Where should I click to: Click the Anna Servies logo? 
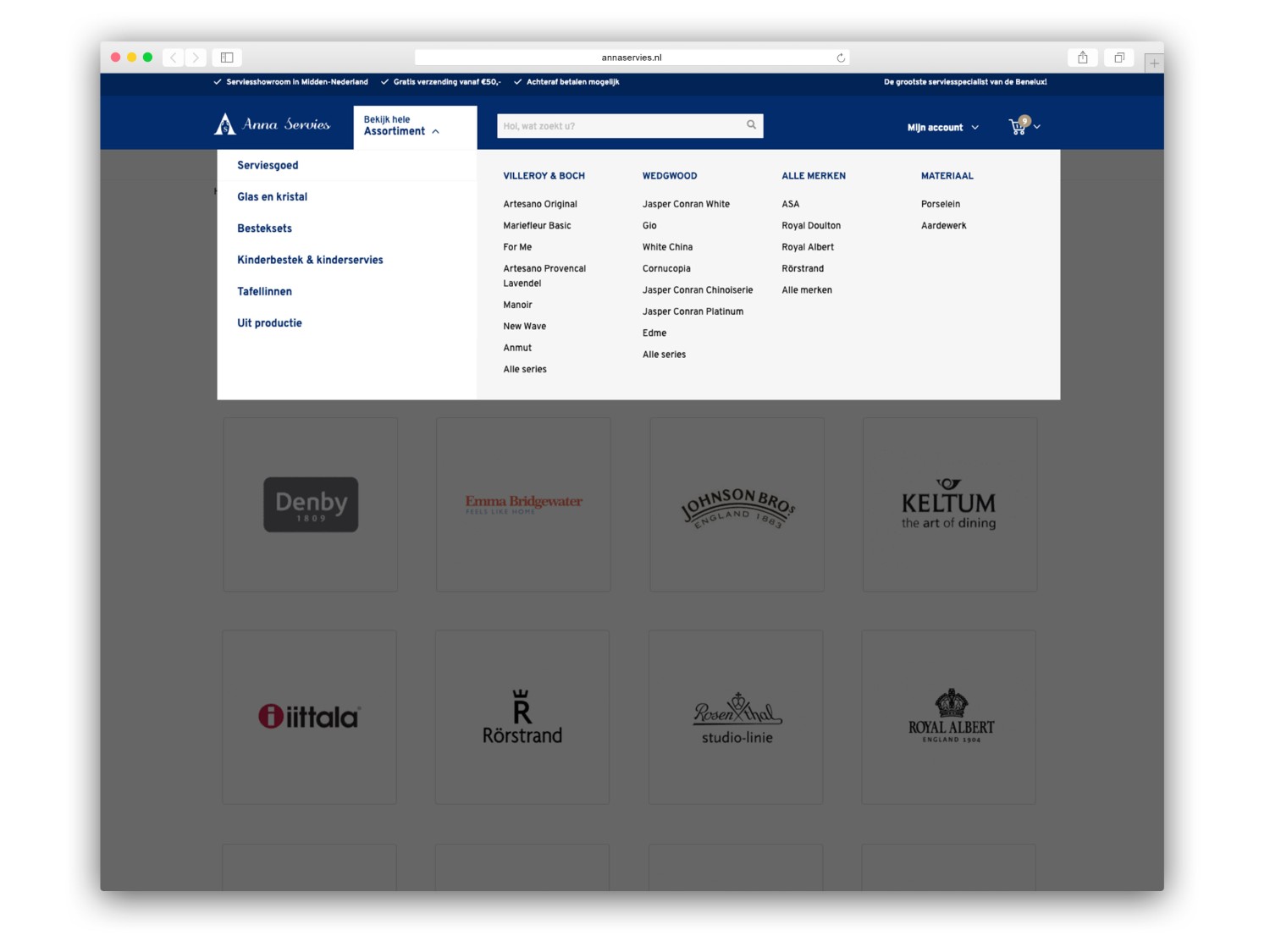pos(273,123)
